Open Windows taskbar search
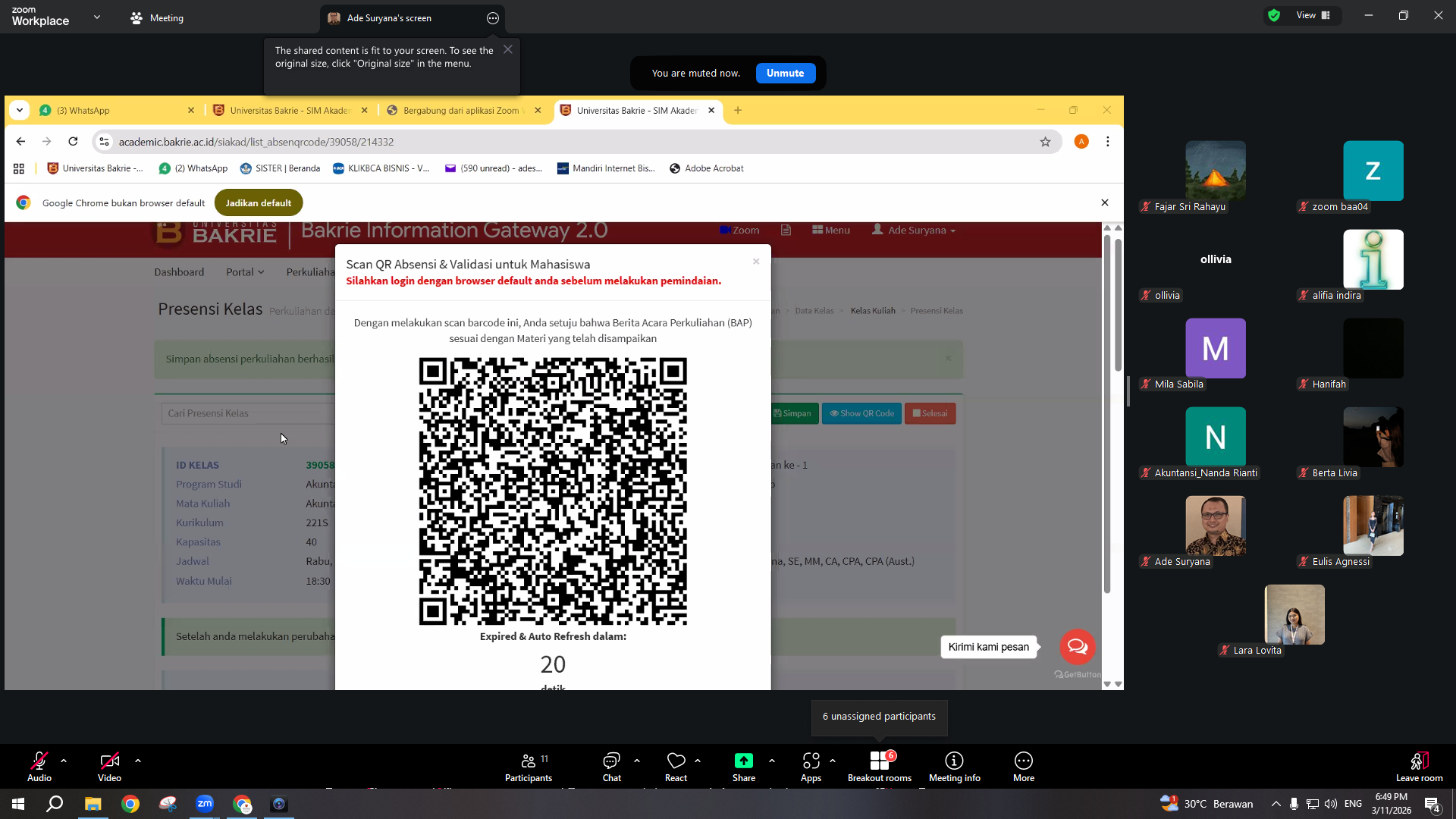Image resolution: width=1456 pixels, height=819 pixels. click(55, 804)
